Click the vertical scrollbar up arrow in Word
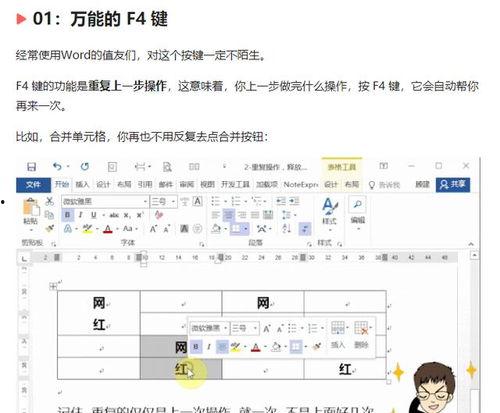Viewport: 500px width, 413px height. [474, 256]
